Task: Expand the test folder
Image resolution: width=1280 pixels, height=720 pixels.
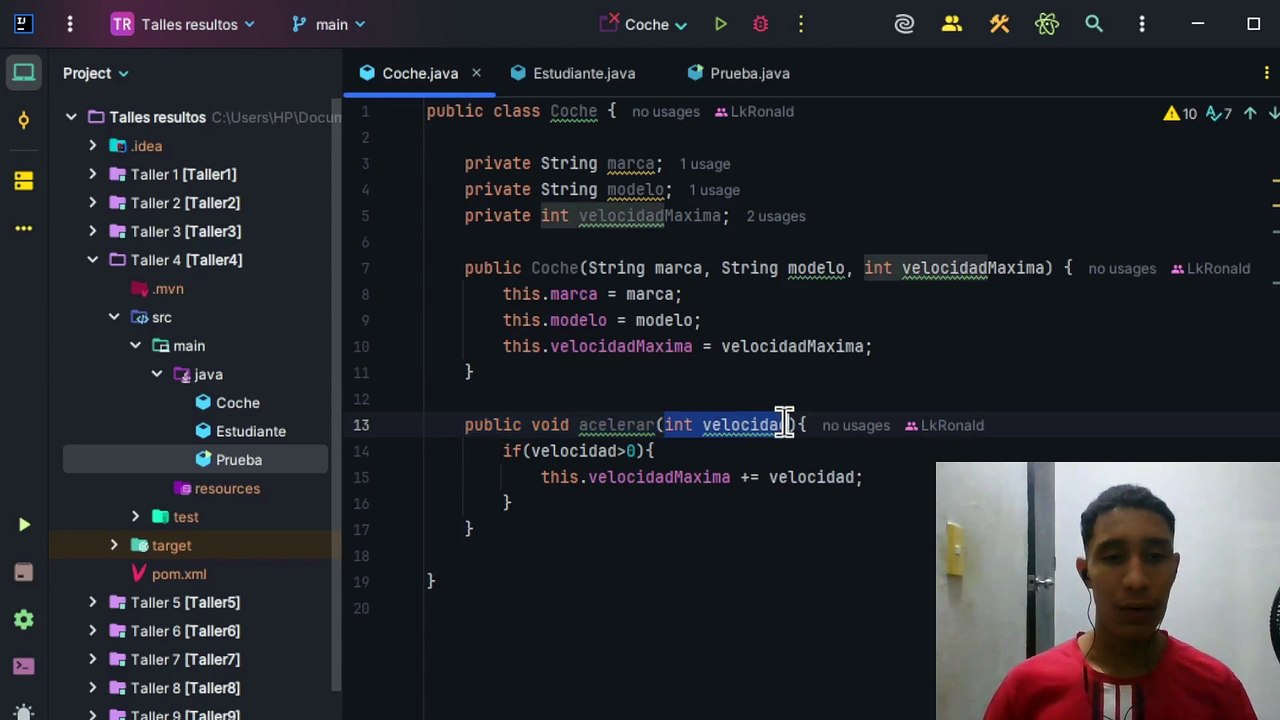Action: click(135, 517)
